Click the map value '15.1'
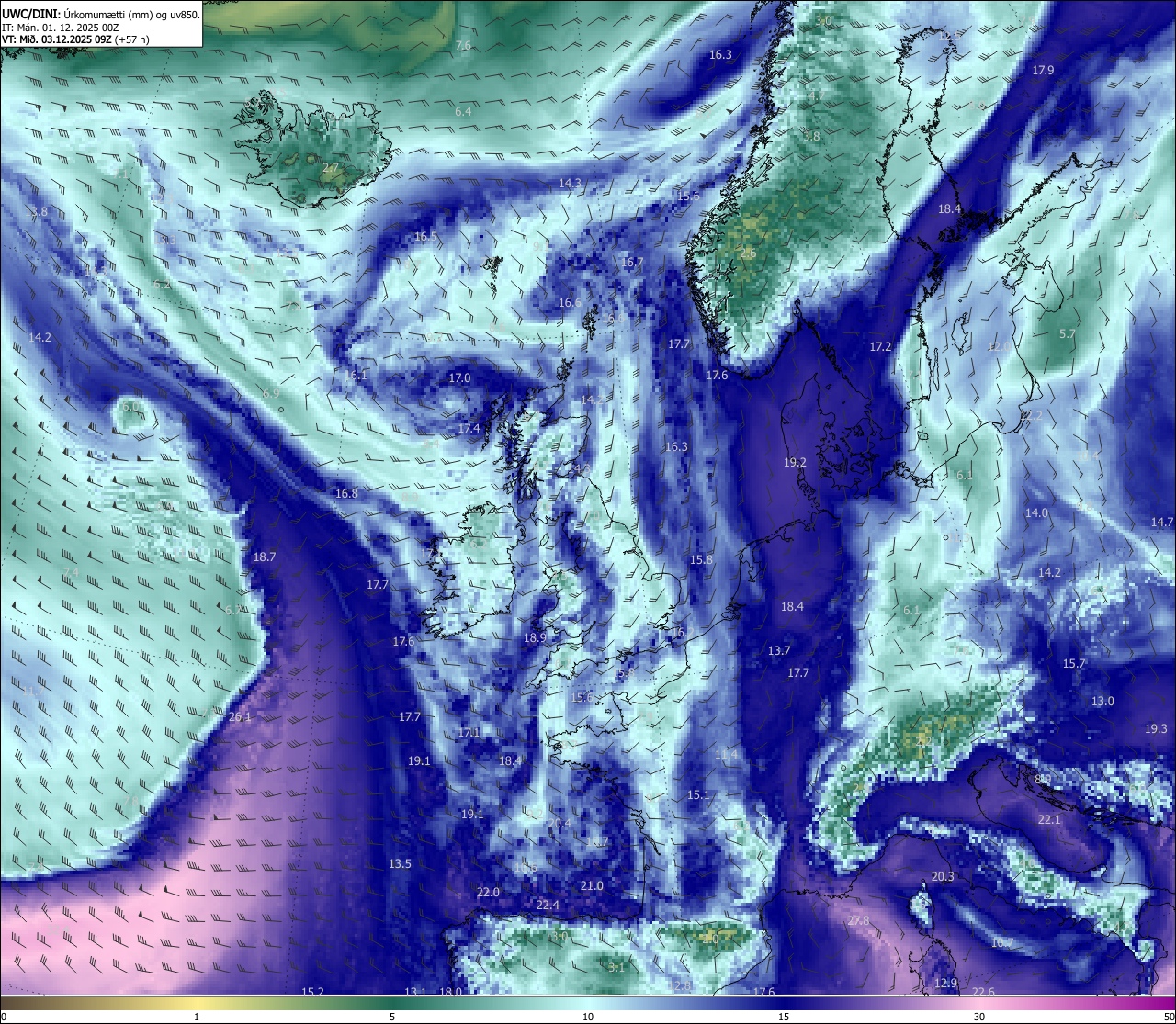Image resolution: width=1176 pixels, height=1024 pixels. point(698,794)
